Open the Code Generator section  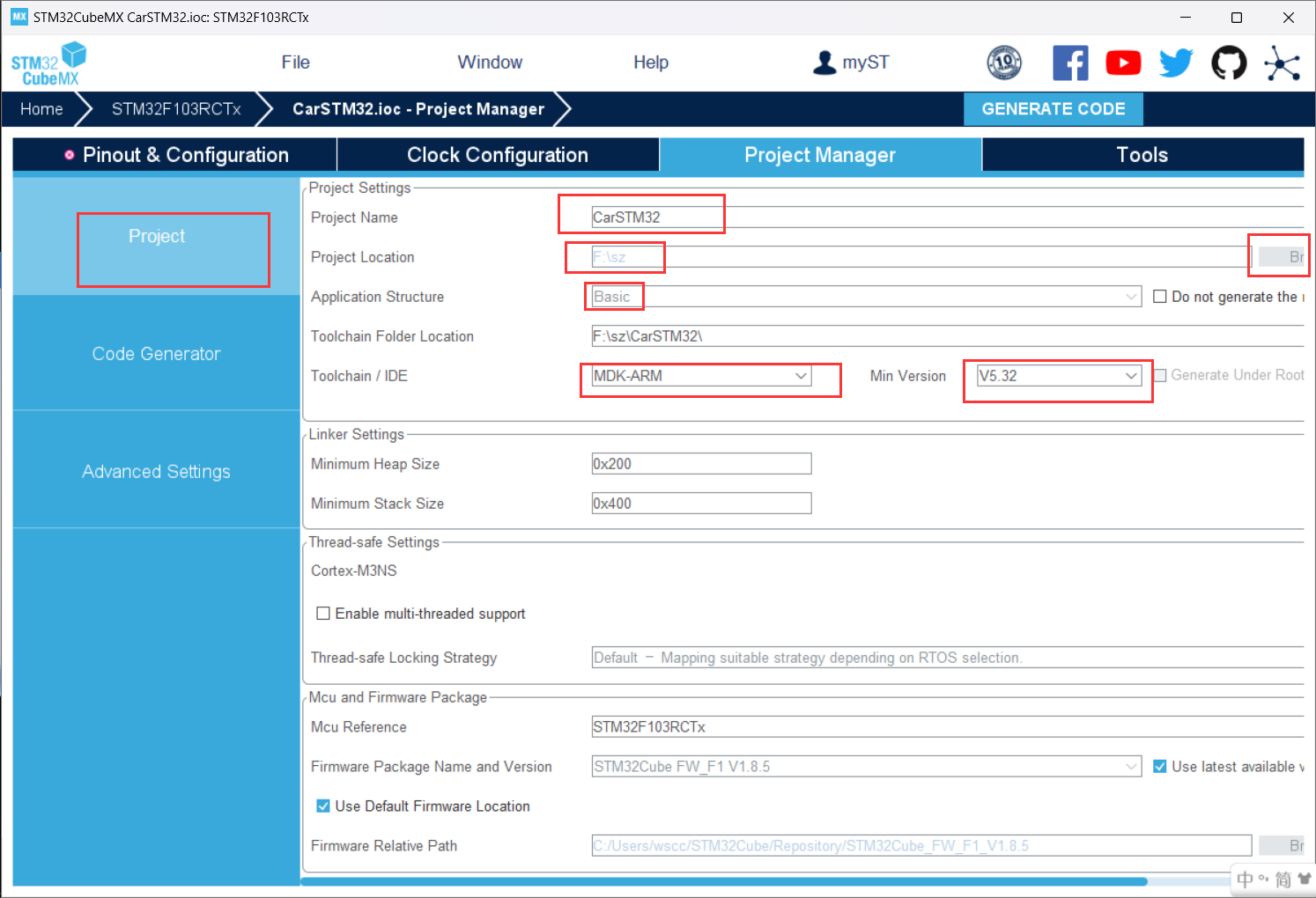coord(157,354)
